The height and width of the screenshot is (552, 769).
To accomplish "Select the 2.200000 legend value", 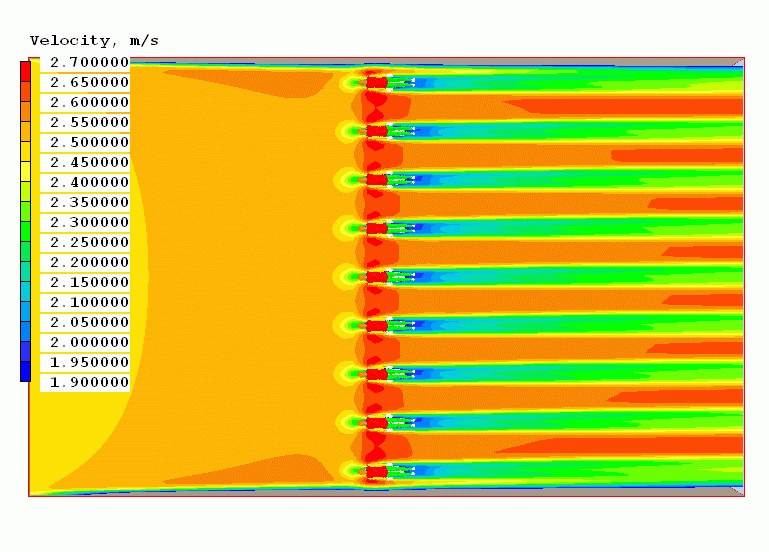I will (89, 263).
